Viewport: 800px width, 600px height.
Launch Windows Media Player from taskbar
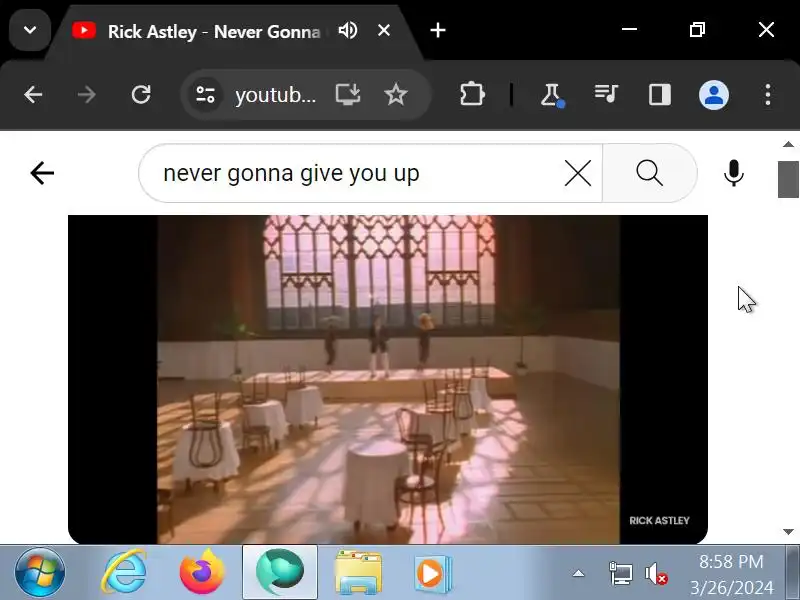(x=433, y=573)
